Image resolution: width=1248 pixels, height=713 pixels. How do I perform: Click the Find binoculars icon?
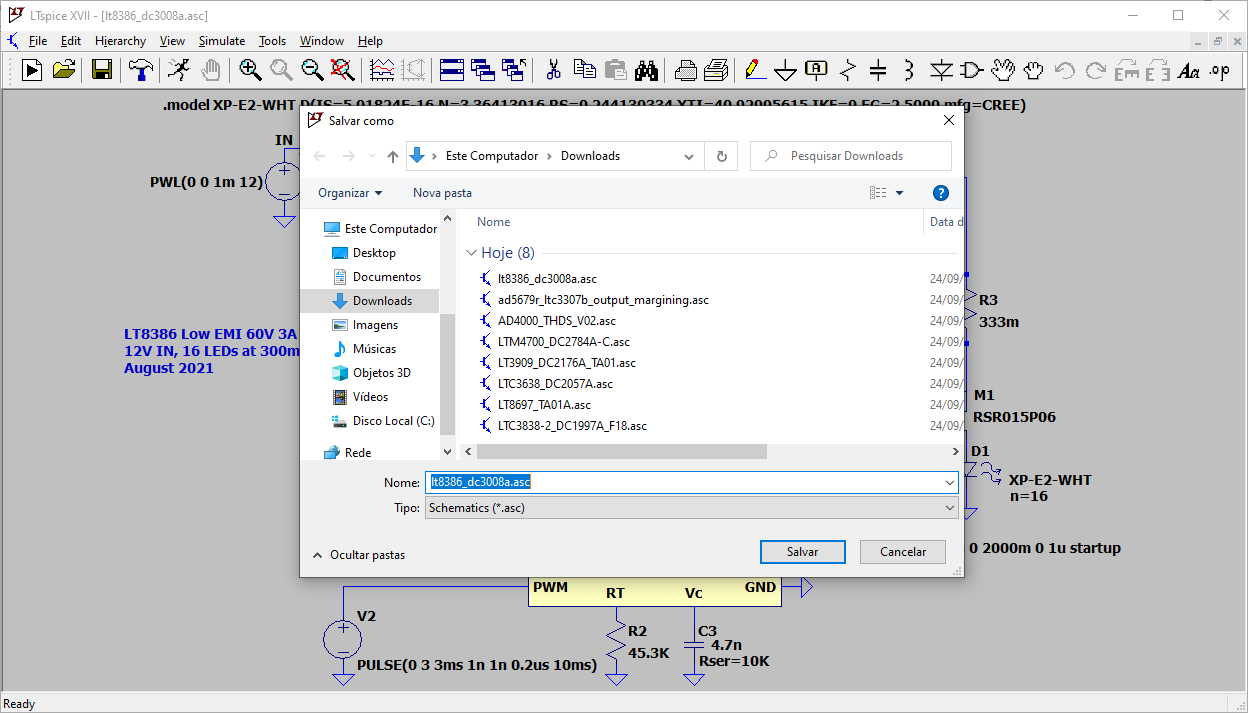point(646,70)
